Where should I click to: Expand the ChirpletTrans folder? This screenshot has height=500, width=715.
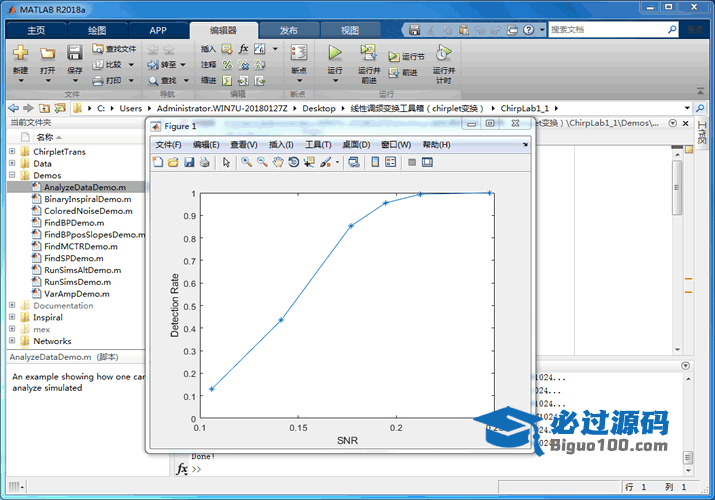[12, 151]
